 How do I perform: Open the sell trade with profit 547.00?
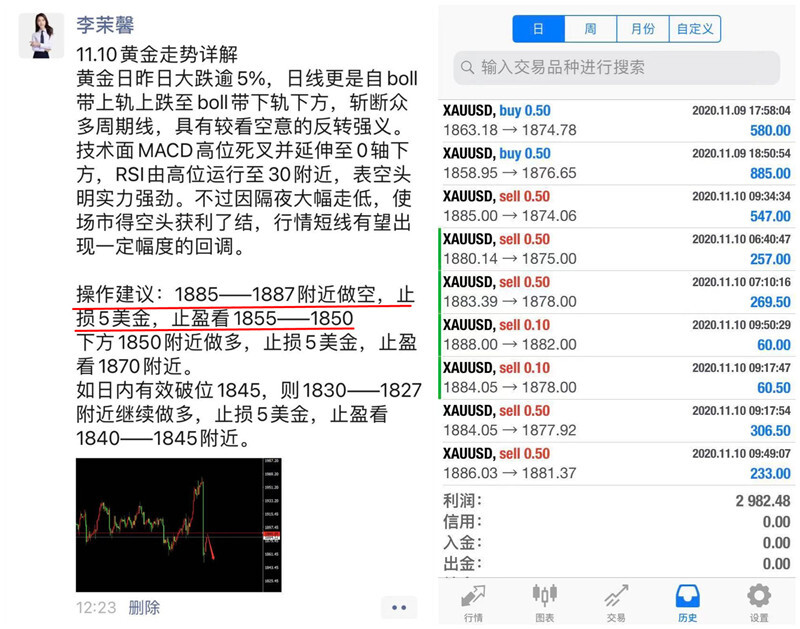coord(616,206)
